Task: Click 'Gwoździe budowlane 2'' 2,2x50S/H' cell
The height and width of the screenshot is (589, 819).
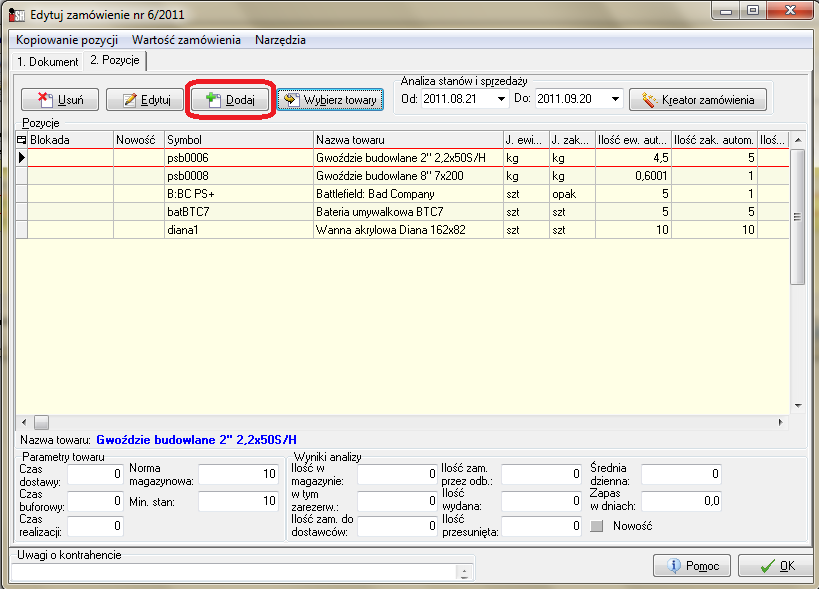Action: click(408, 158)
